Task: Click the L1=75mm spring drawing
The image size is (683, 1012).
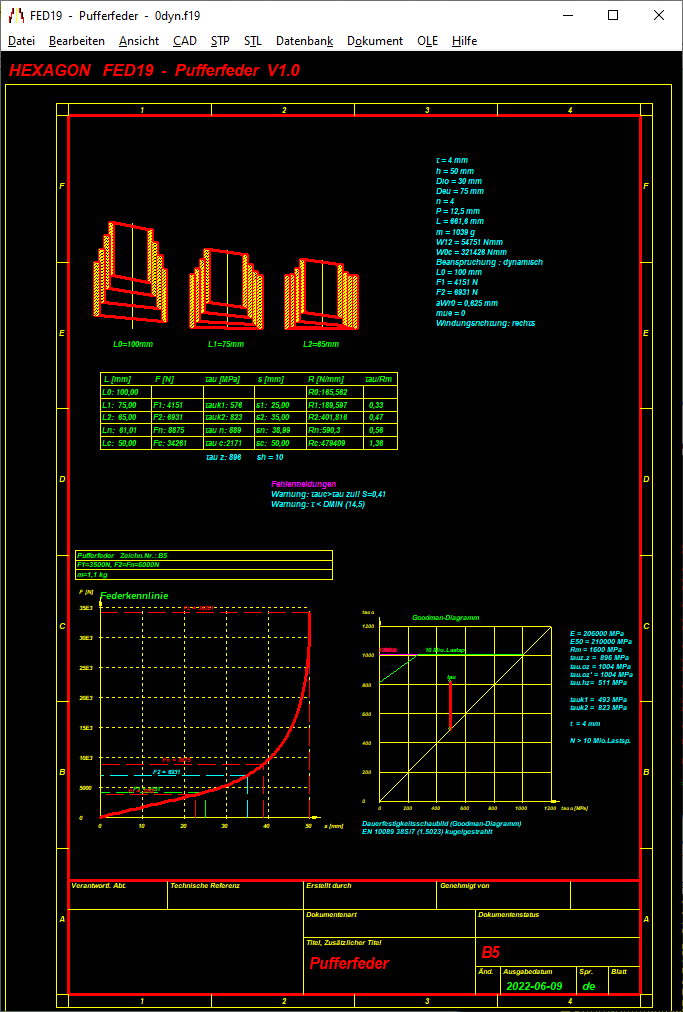Action: tap(227, 290)
